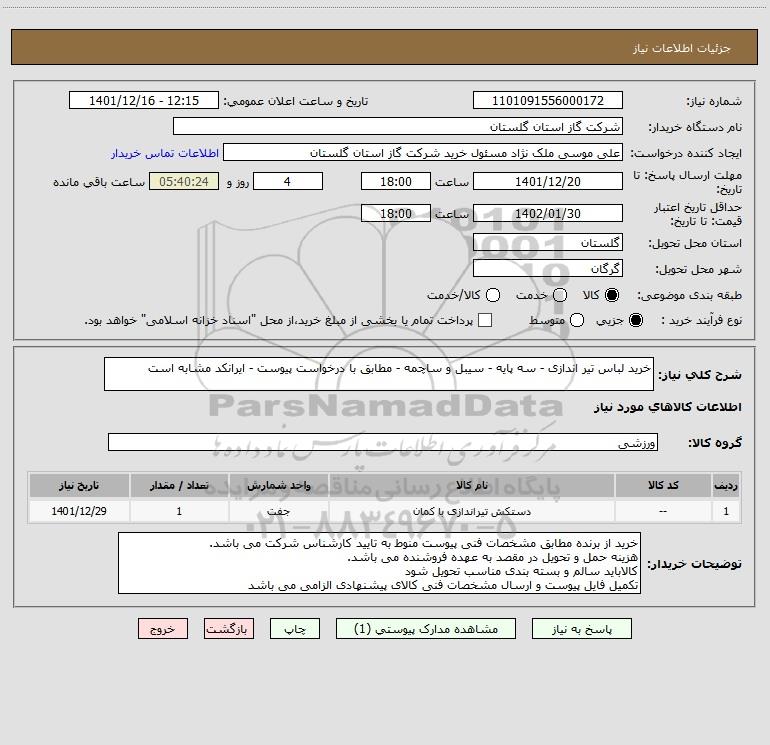This screenshot has width=770, height=745.
Task: Click the remaining days field showing 4
Action: pos(288,181)
